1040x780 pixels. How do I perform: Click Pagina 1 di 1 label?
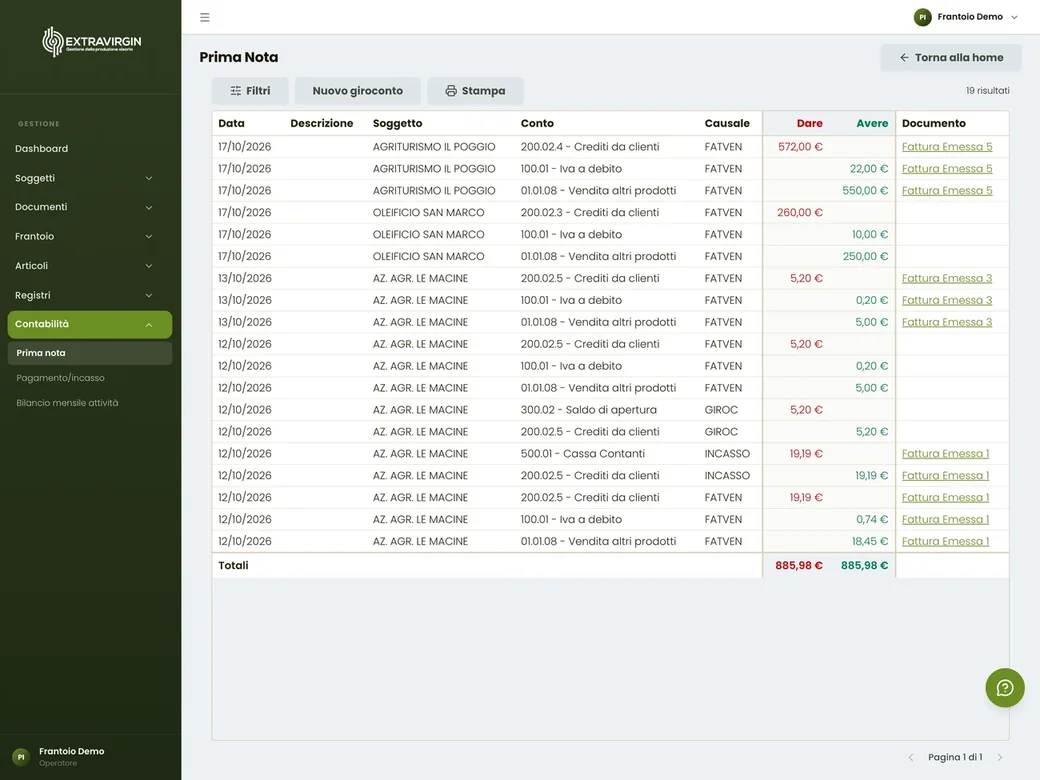click(x=955, y=757)
